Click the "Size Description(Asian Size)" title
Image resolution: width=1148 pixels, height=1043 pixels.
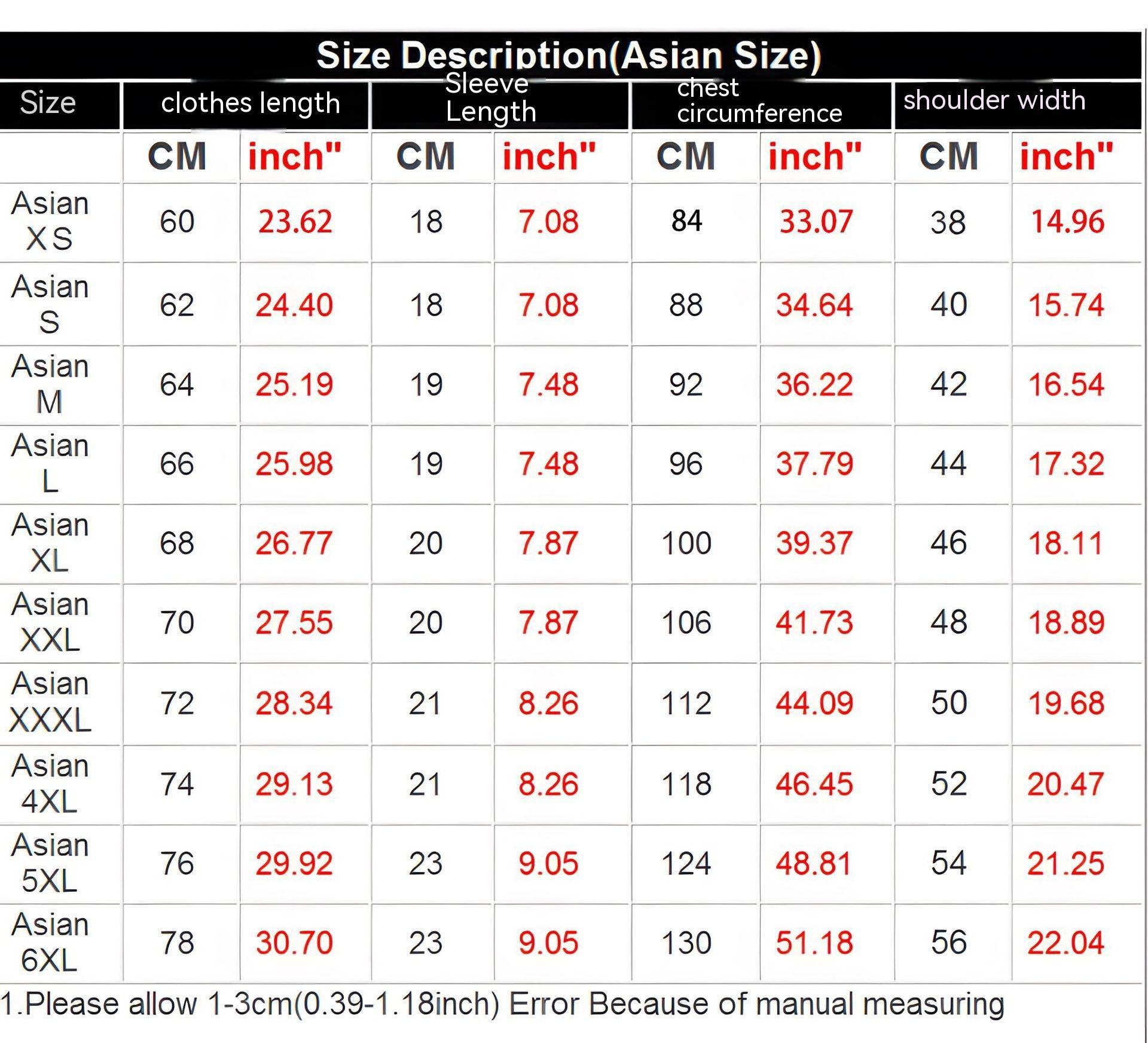[569, 55]
